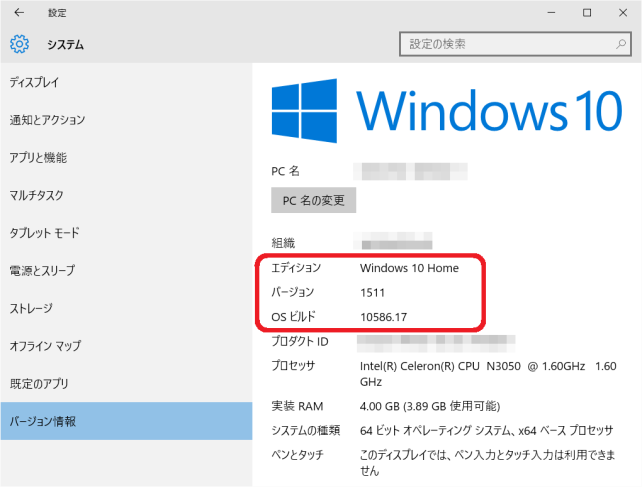Click the PC 名の変更 button
642x487 pixels.
[x=314, y=200]
